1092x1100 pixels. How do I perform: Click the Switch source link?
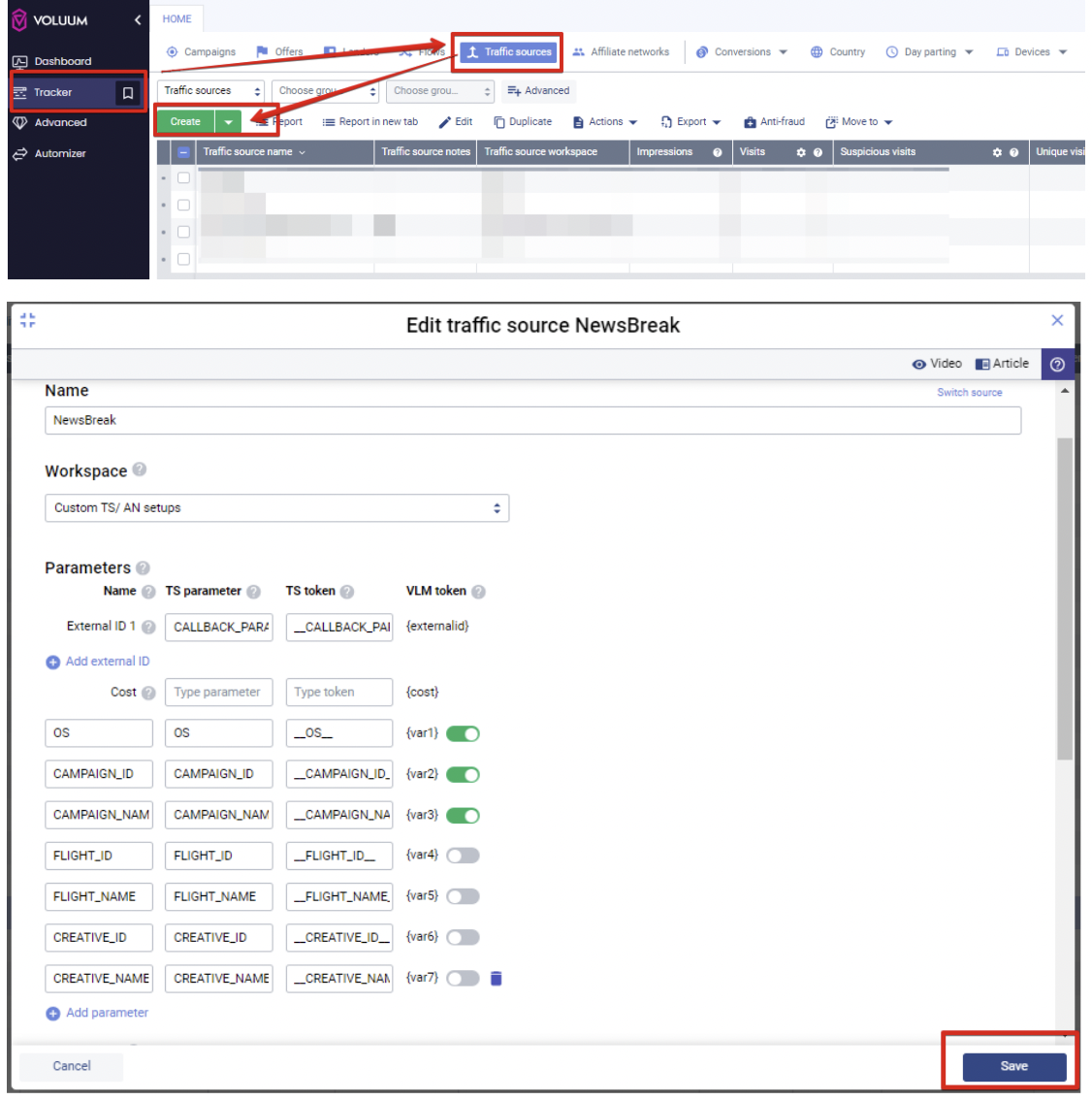[969, 393]
